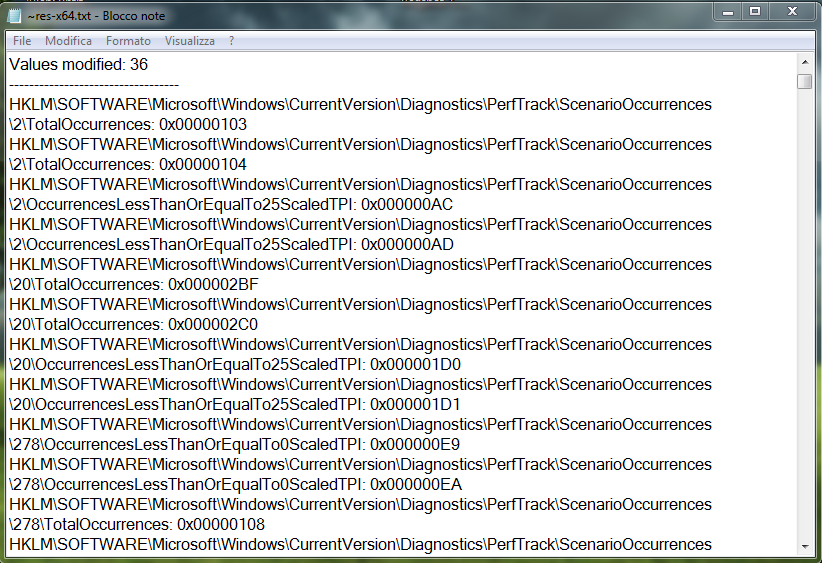822x563 pixels.
Task: Click the value 0x000001D1
Action: [415, 405]
